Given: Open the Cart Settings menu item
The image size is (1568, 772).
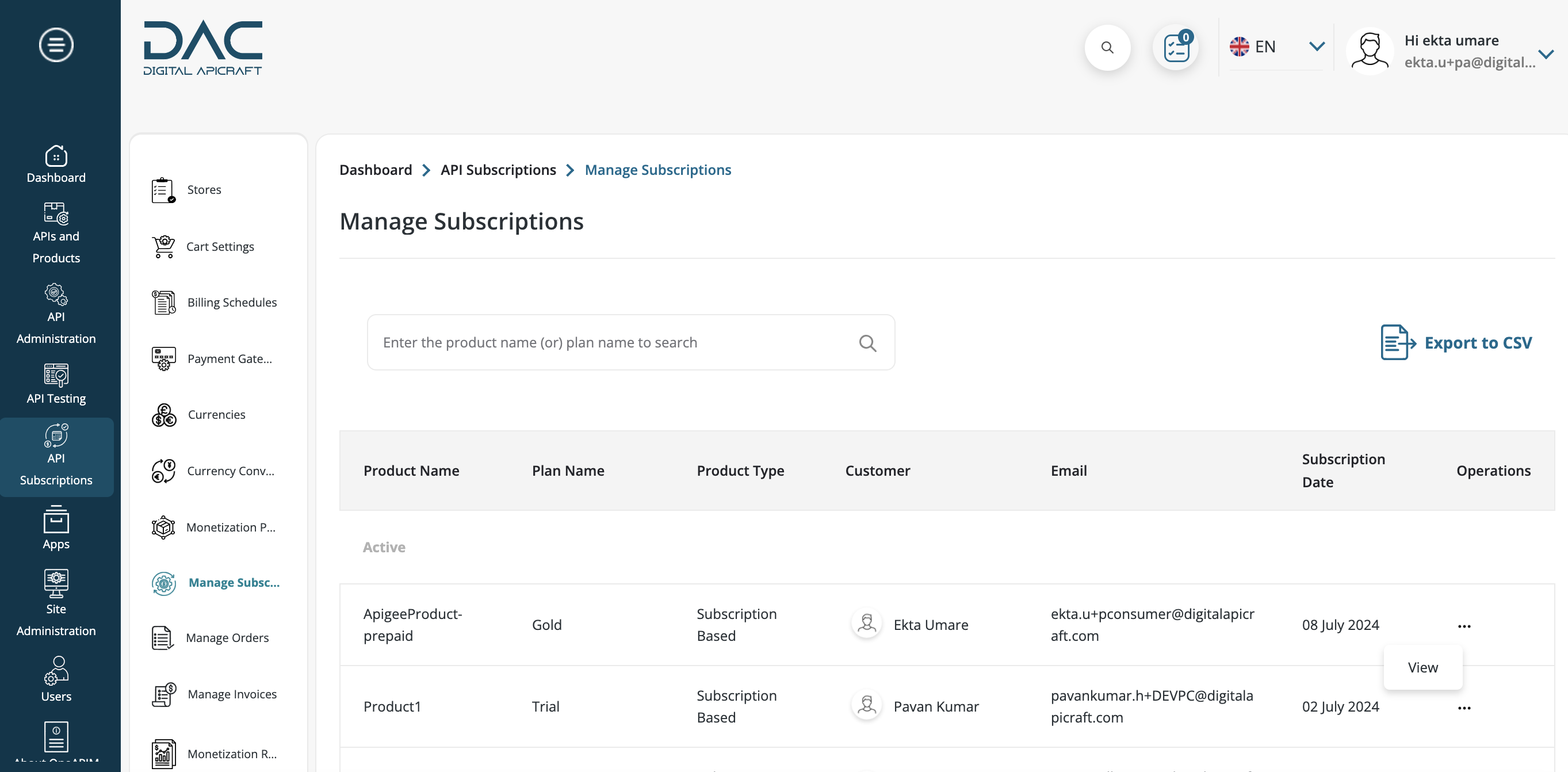Looking at the screenshot, I should pyautogui.click(x=220, y=247).
